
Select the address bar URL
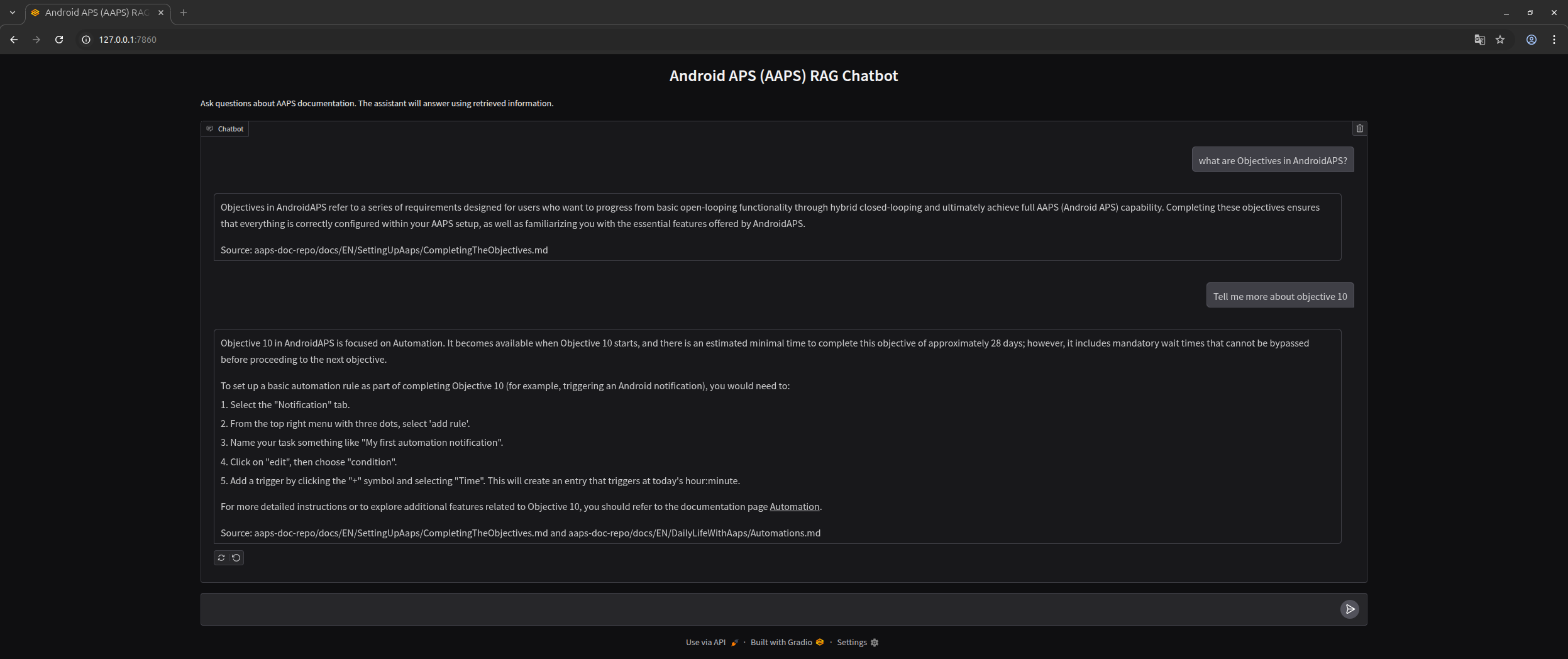[x=127, y=39]
